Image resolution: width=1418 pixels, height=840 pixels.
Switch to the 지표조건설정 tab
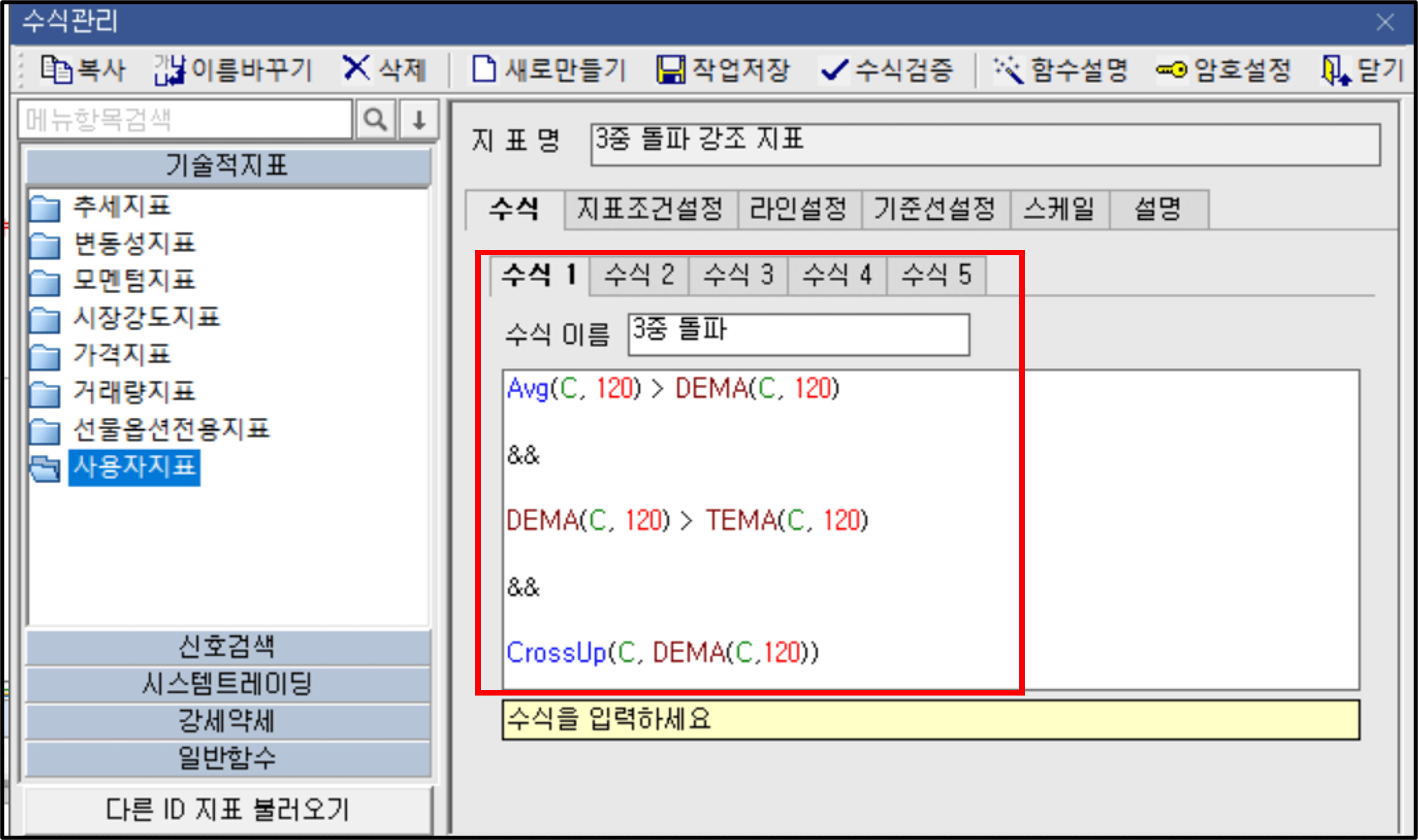(651, 209)
